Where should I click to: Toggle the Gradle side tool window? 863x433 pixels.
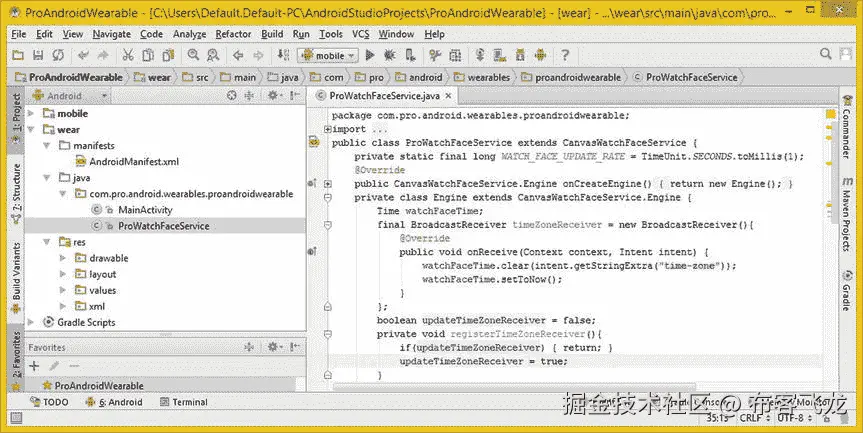click(846, 292)
